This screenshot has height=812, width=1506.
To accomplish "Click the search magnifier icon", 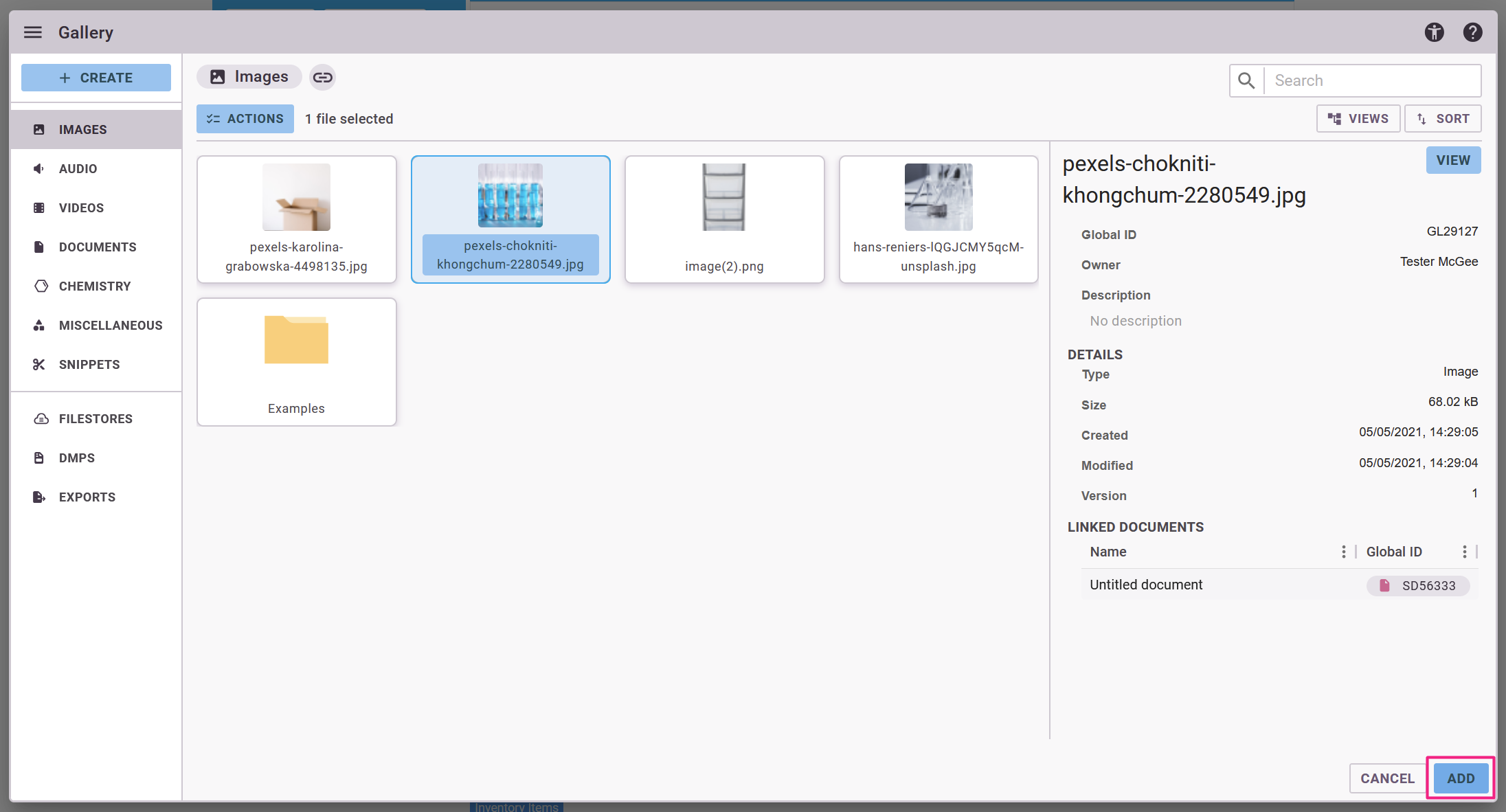I will pyautogui.click(x=1246, y=80).
